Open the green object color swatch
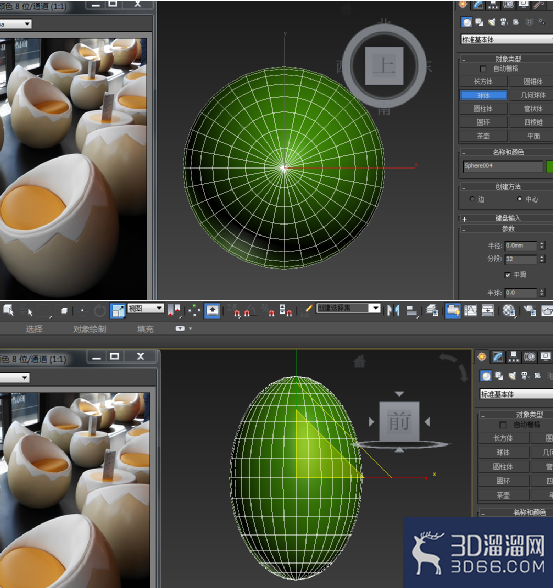 pos(550,166)
